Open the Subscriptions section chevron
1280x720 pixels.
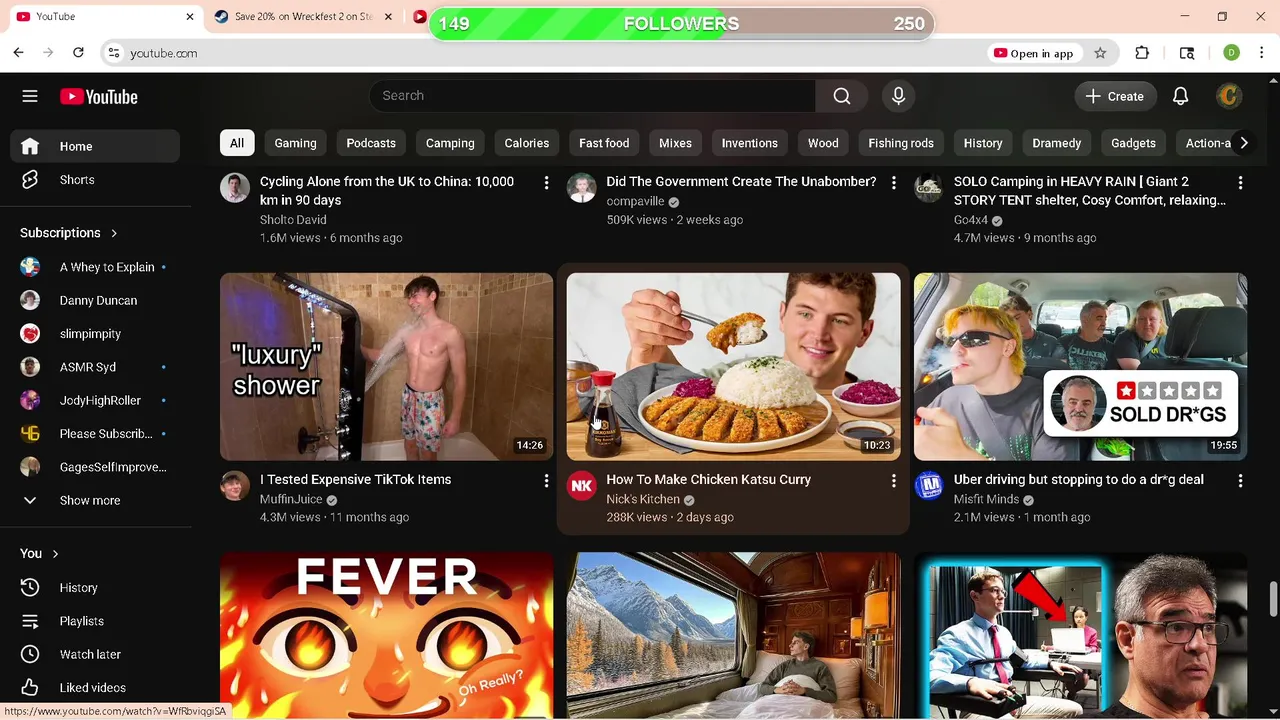pyautogui.click(x=114, y=233)
